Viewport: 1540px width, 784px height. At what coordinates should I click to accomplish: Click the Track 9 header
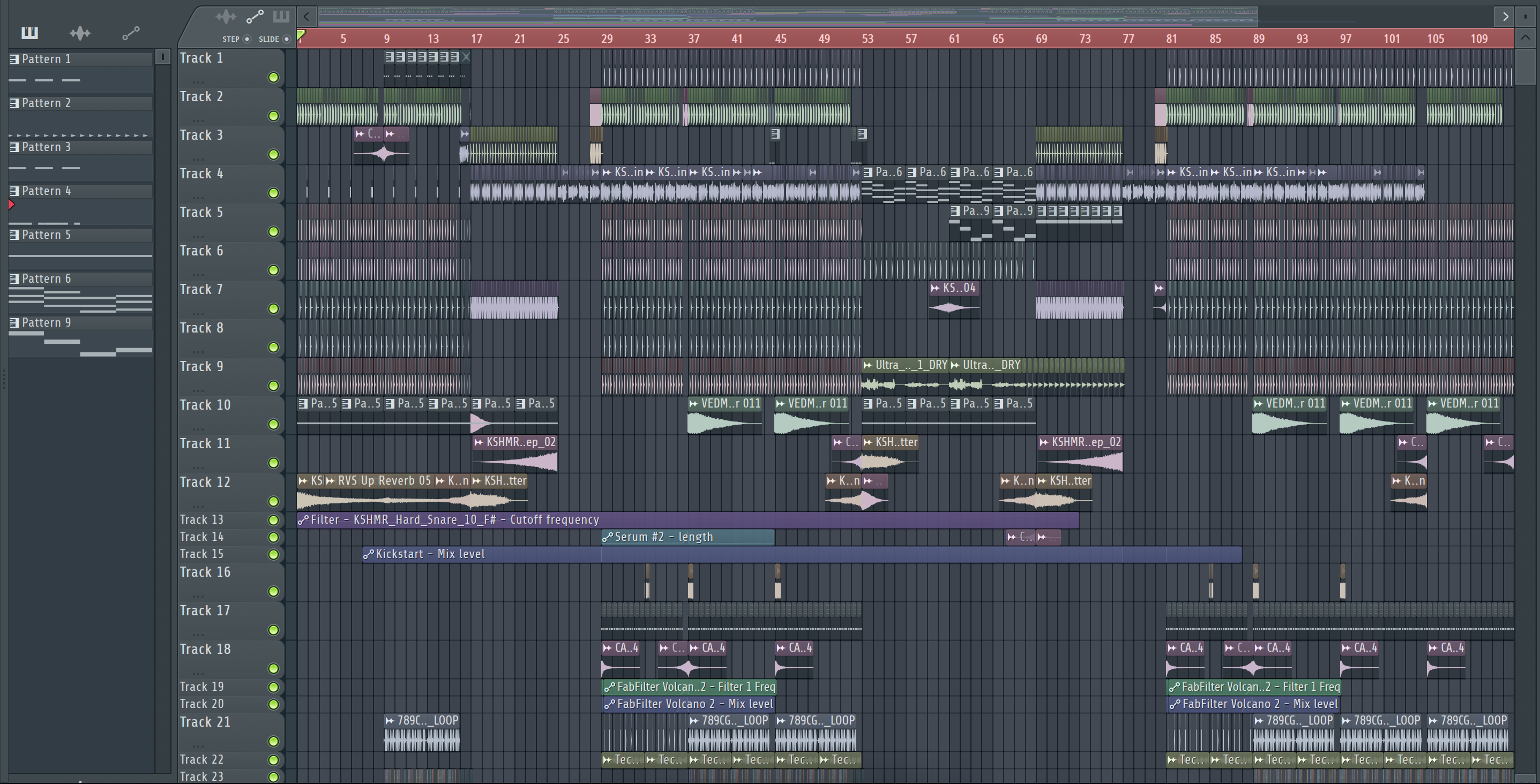click(230, 376)
